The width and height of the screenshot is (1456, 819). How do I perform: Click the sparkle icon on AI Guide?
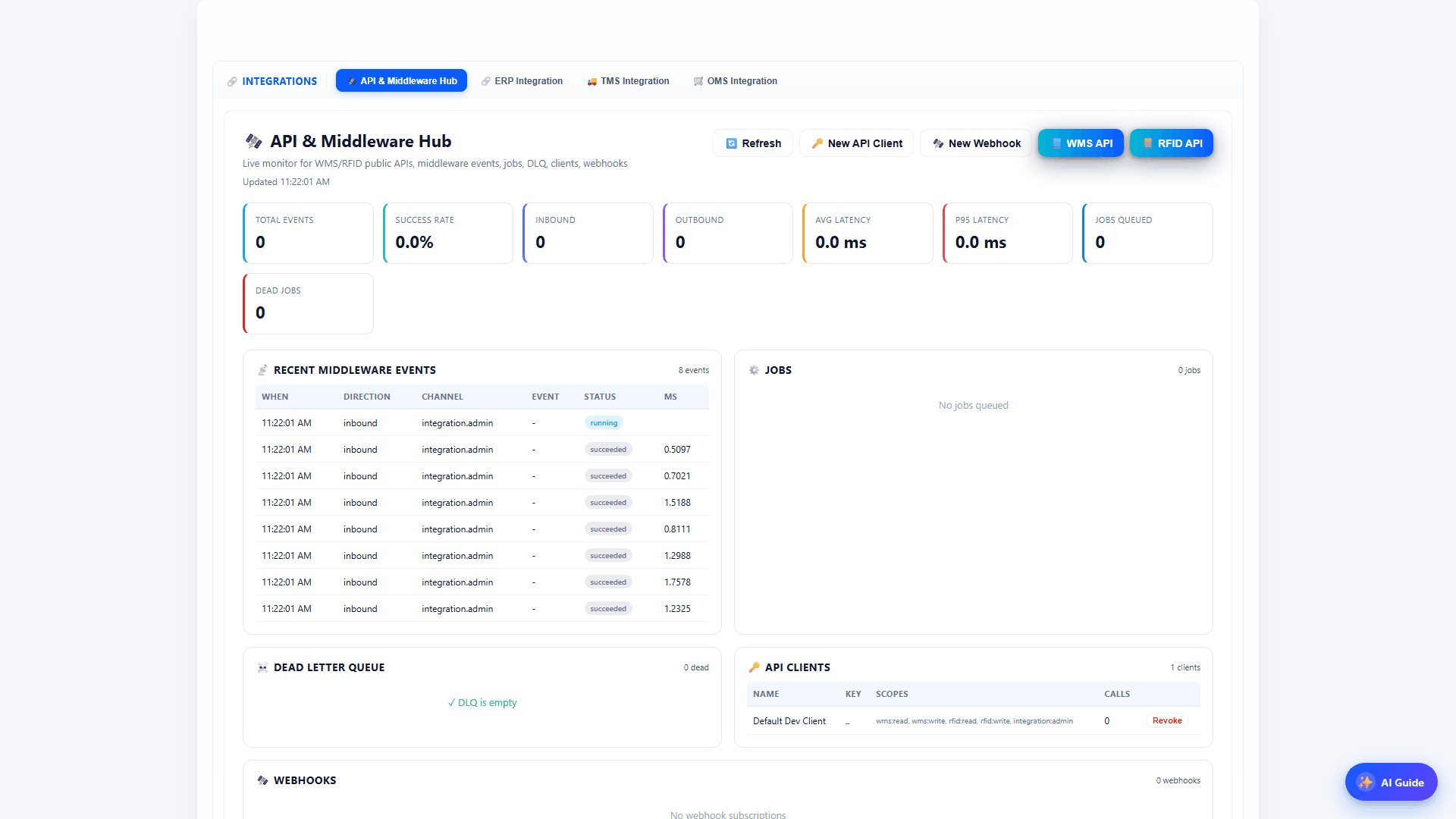coord(1366,783)
